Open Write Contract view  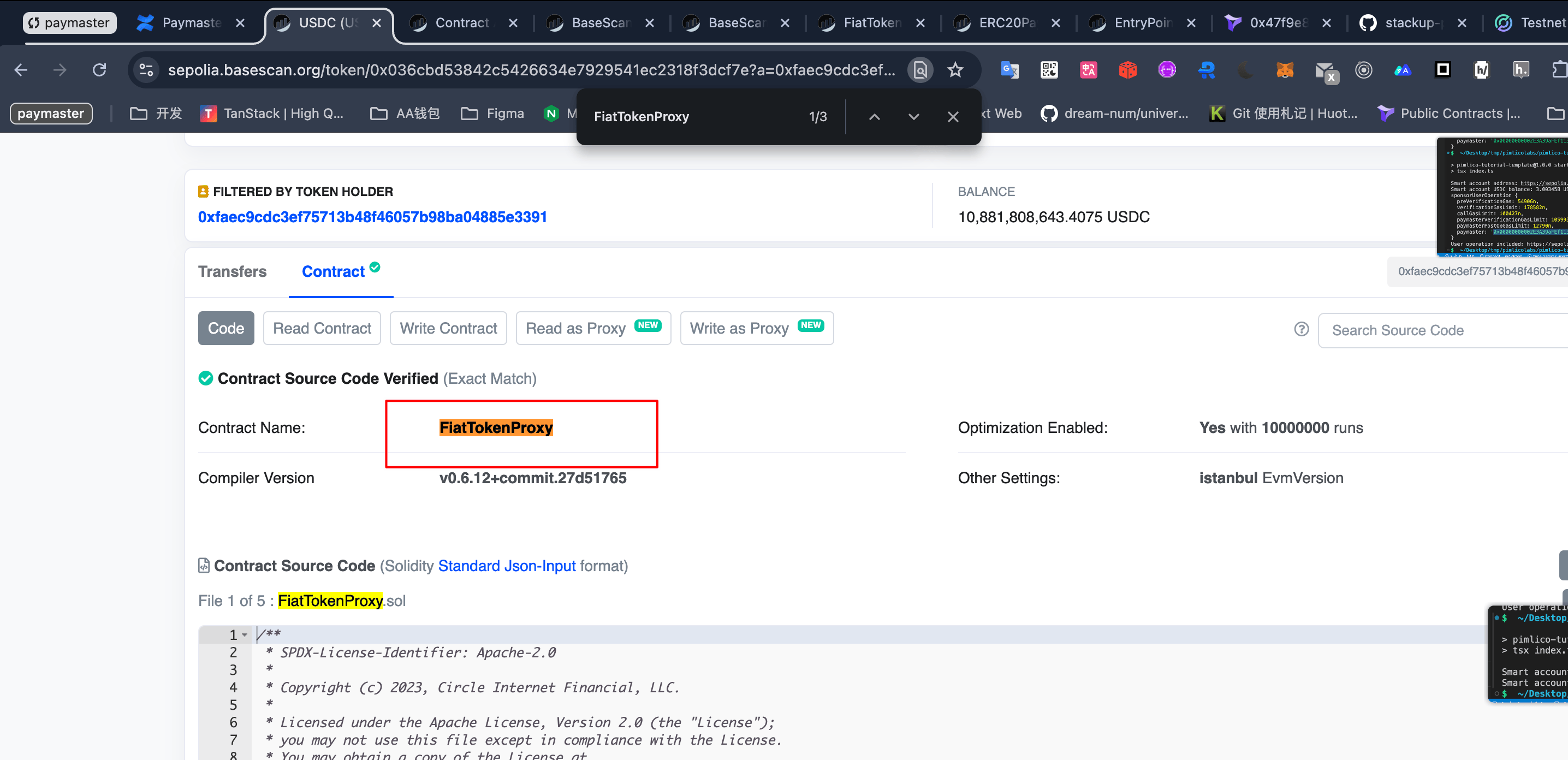[449, 328]
